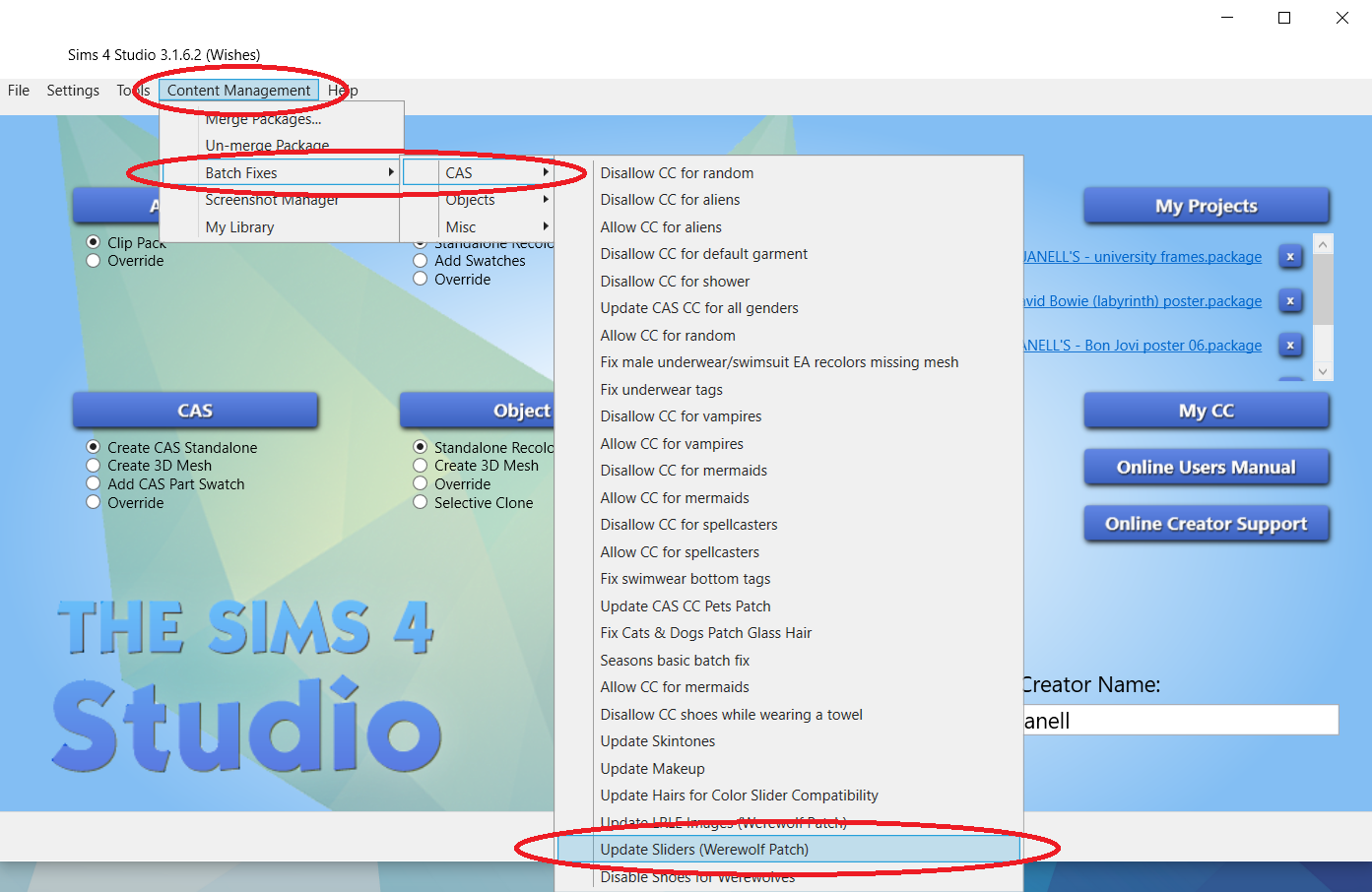Click the projects list scroll-up arrow

click(1323, 243)
